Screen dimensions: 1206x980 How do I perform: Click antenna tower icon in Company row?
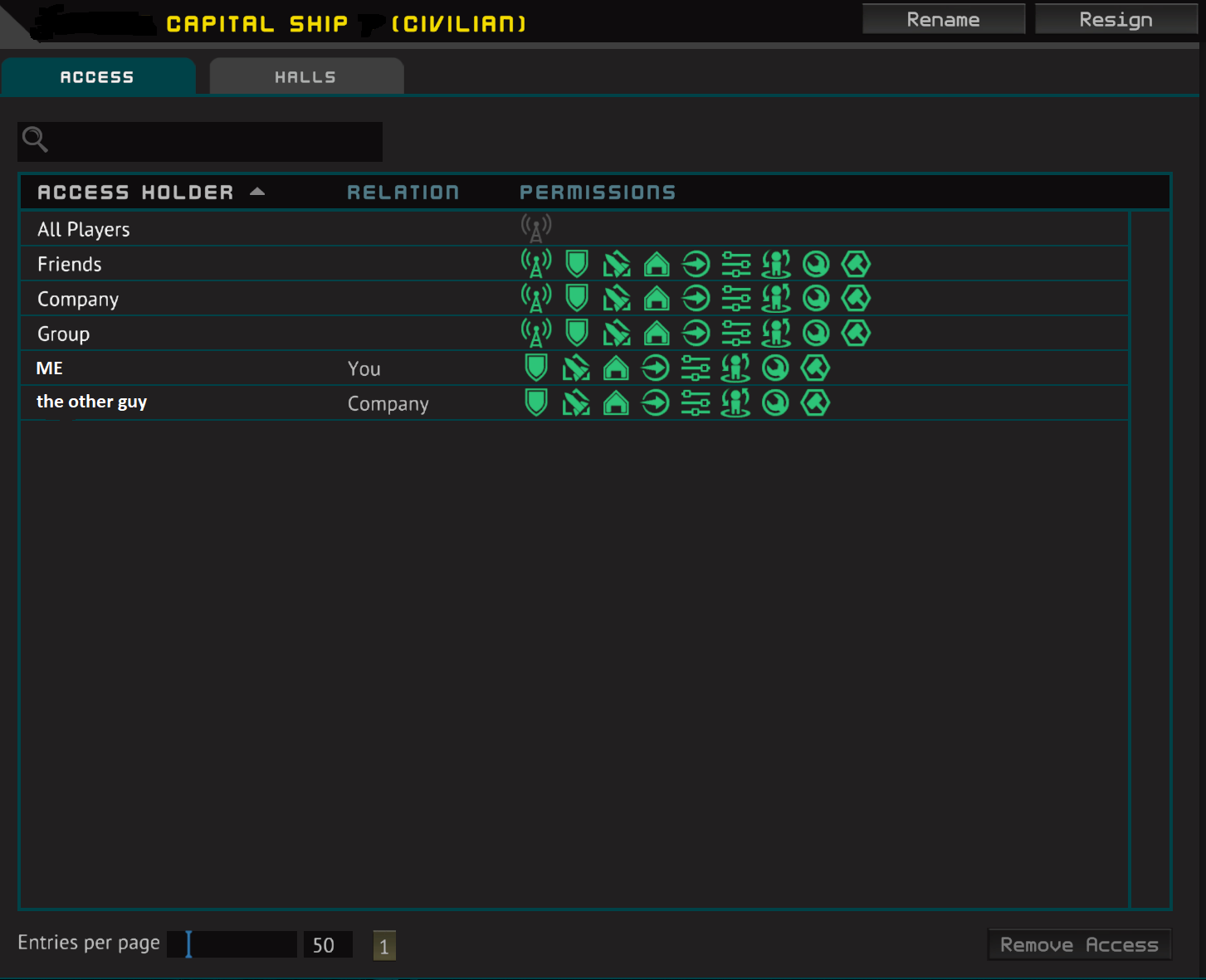[536, 299]
